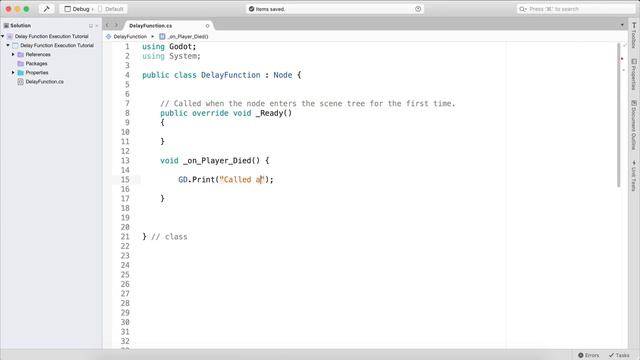
Task: Open the Errors pad in status bar
Action: pos(589,355)
